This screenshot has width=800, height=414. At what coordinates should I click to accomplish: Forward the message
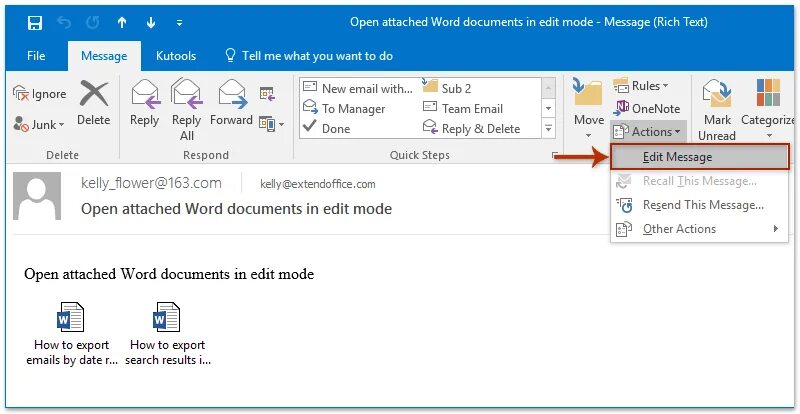232,103
